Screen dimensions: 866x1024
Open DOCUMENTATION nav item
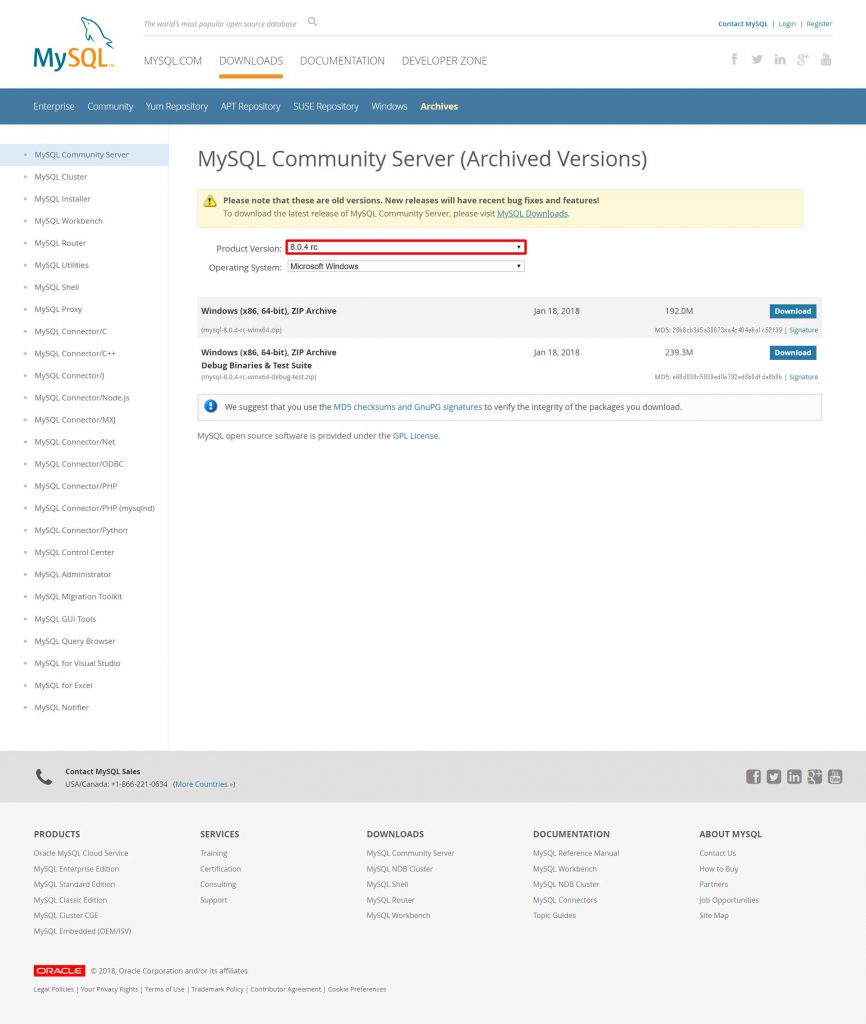click(342, 61)
